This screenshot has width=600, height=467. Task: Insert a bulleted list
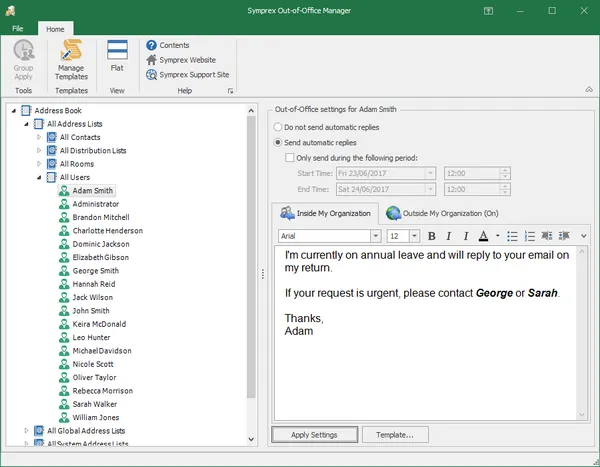tap(512, 236)
